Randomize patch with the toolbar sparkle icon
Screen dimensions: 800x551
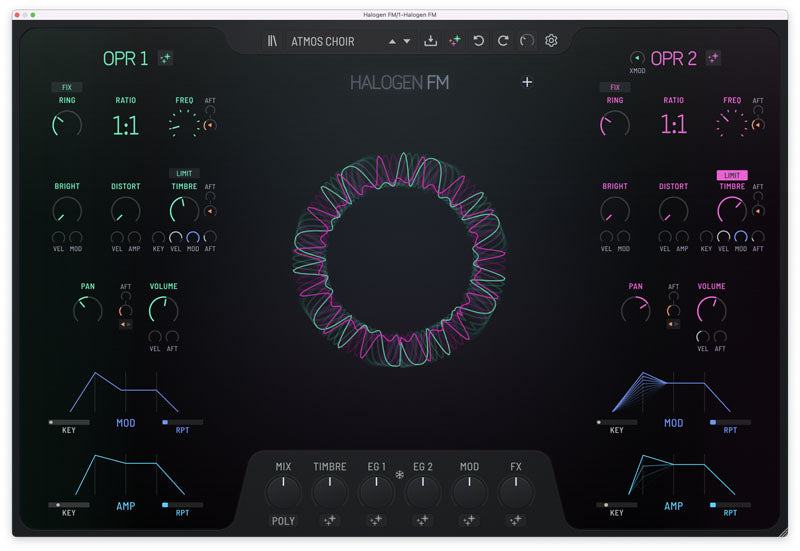[x=455, y=41]
